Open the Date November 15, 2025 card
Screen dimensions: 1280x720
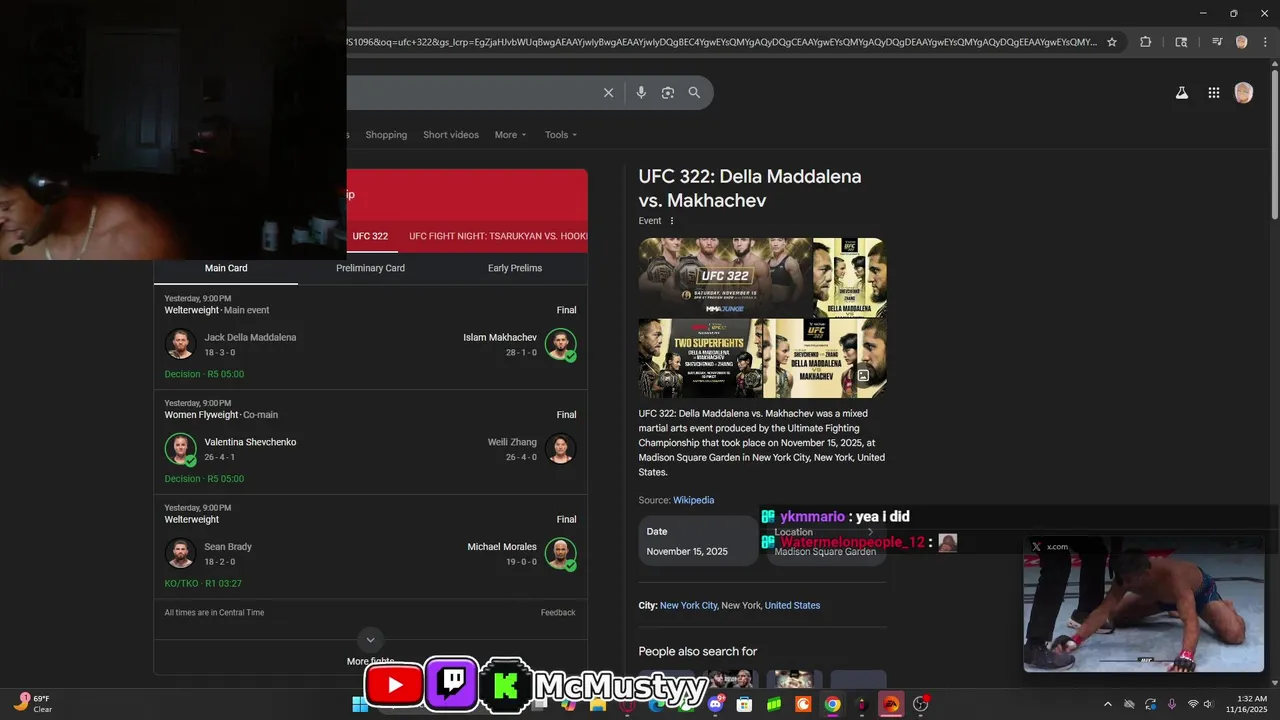(x=698, y=541)
